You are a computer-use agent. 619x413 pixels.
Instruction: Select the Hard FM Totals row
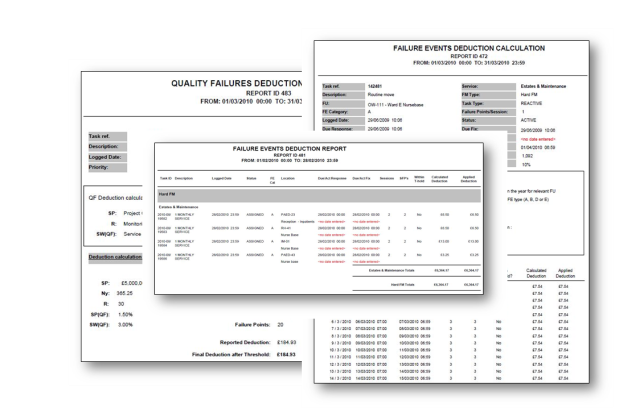(x=403, y=284)
